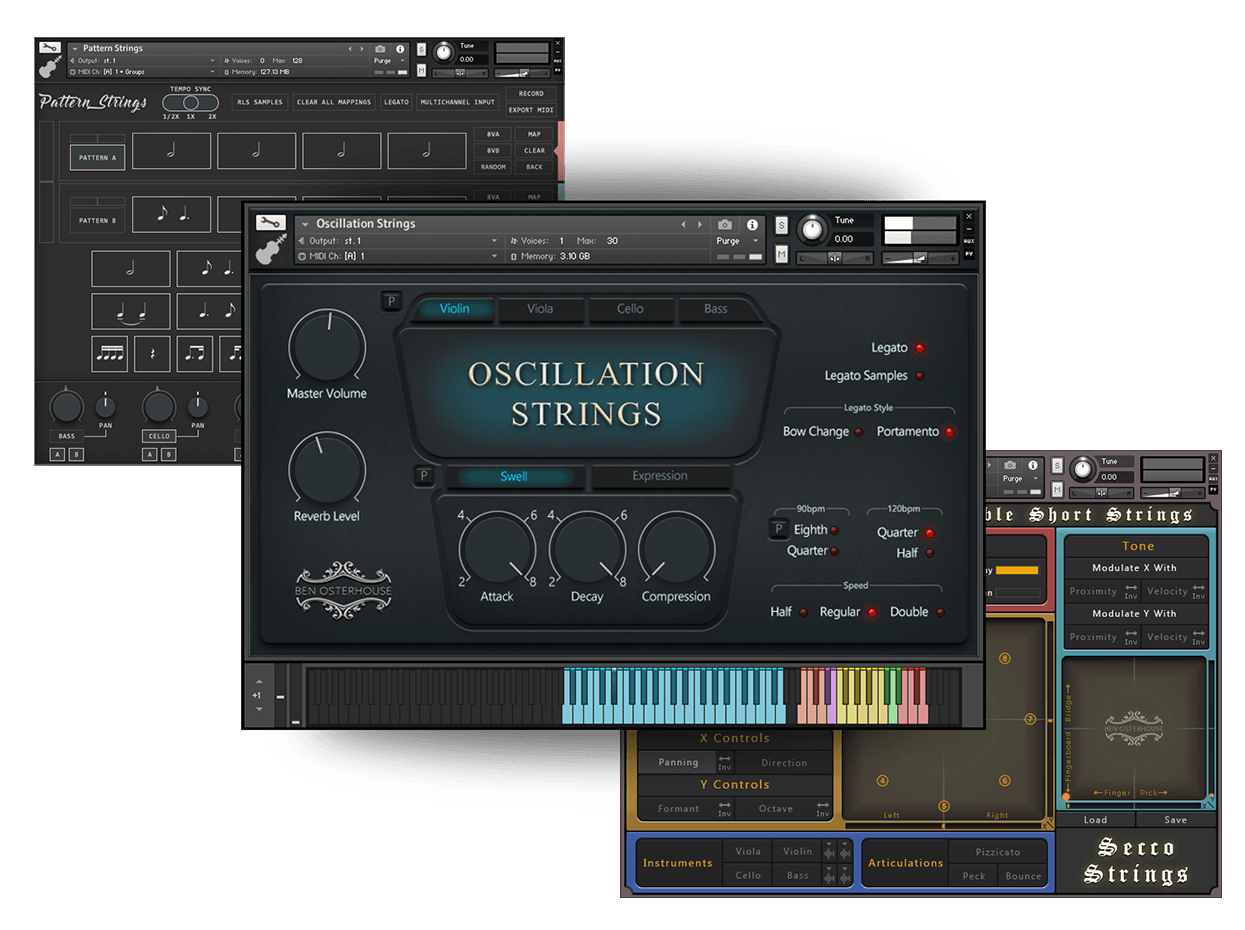Click the camera snapshot icon in Pattern Strings
The height and width of the screenshot is (930, 1245).
coord(380,48)
